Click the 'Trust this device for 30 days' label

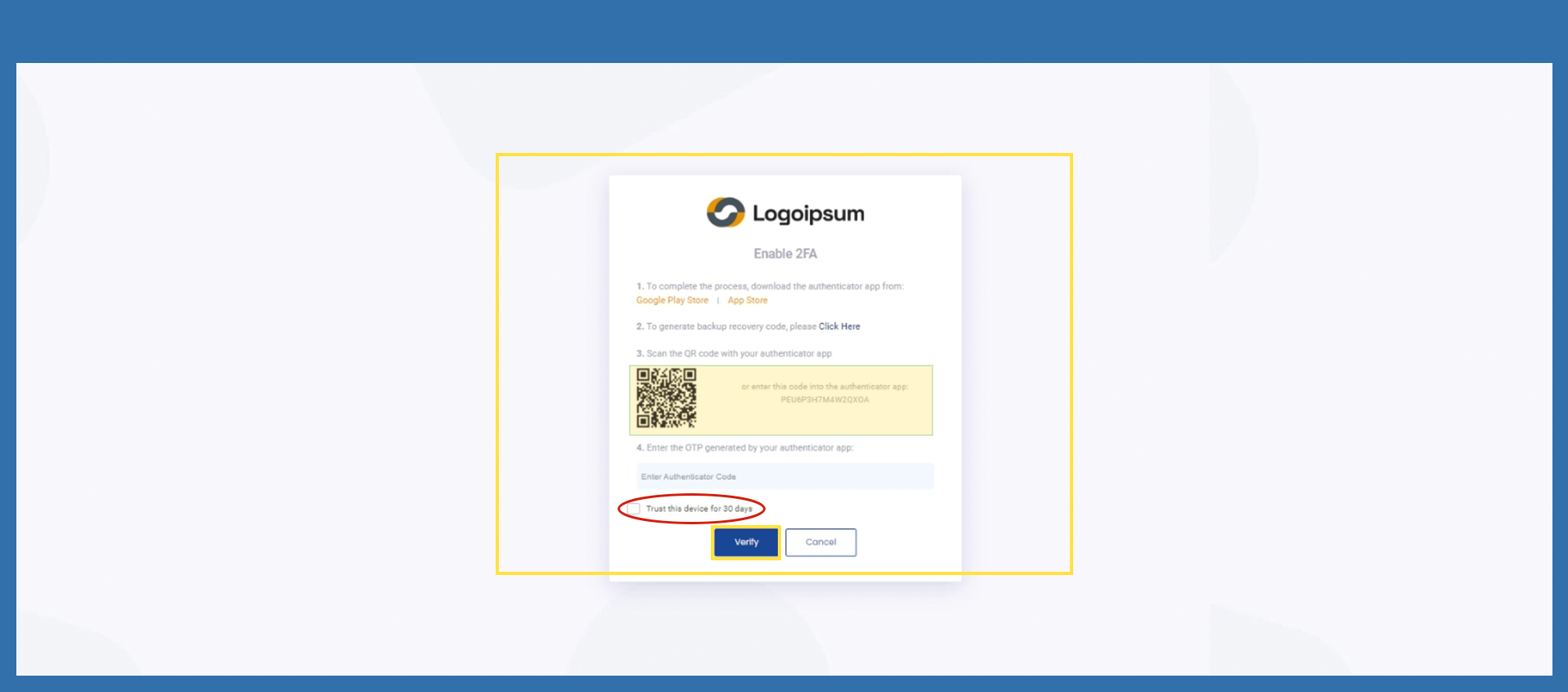pos(699,509)
